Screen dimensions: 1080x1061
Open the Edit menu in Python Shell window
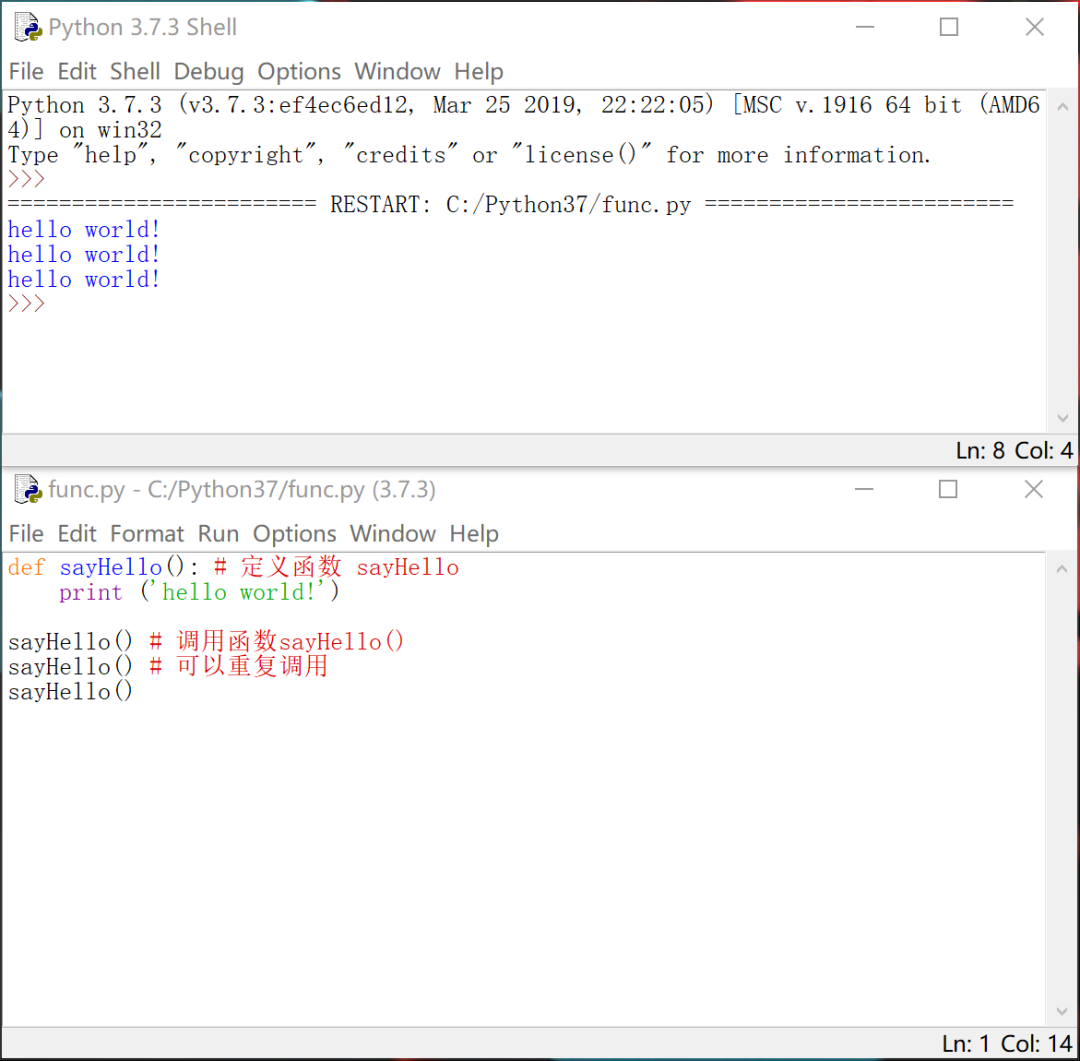coord(76,72)
